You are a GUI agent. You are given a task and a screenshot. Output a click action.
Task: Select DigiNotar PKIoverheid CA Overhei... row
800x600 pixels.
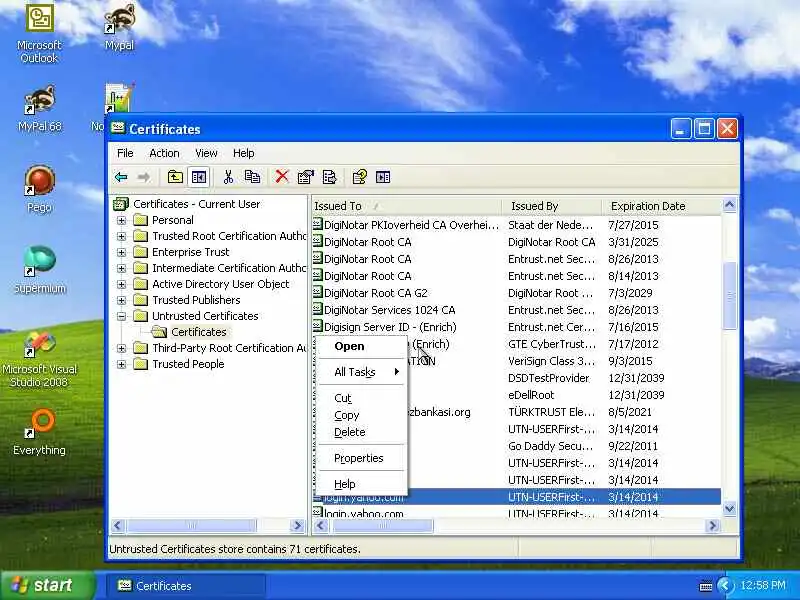tap(516, 225)
